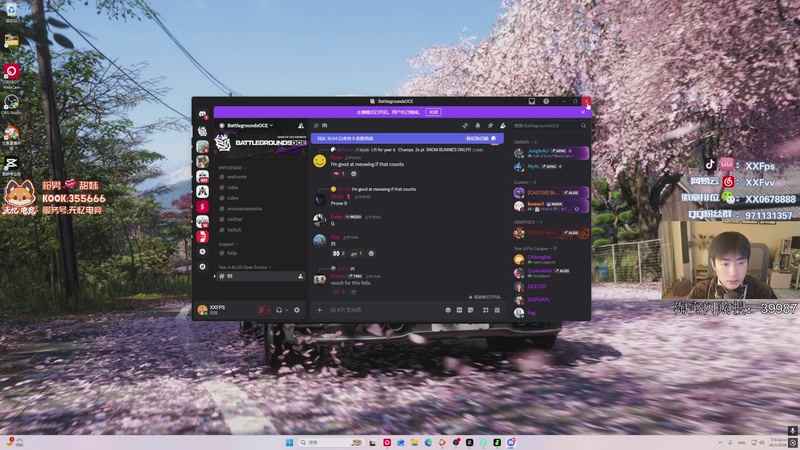
Task: Open headphone output options arrow
Action: [287, 310]
